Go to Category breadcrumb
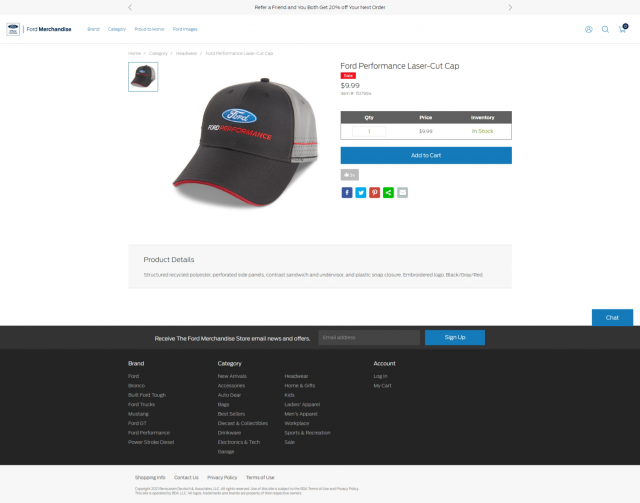The width and height of the screenshot is (640, 503). tap(158, 53)
